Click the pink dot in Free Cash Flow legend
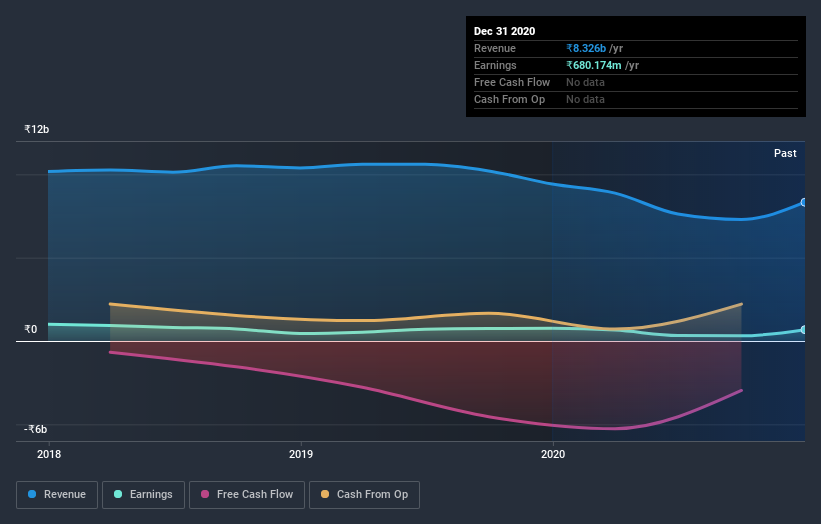The height and width of the screenshot is (524, 821). pyautogui.click(x=205, y=494)
